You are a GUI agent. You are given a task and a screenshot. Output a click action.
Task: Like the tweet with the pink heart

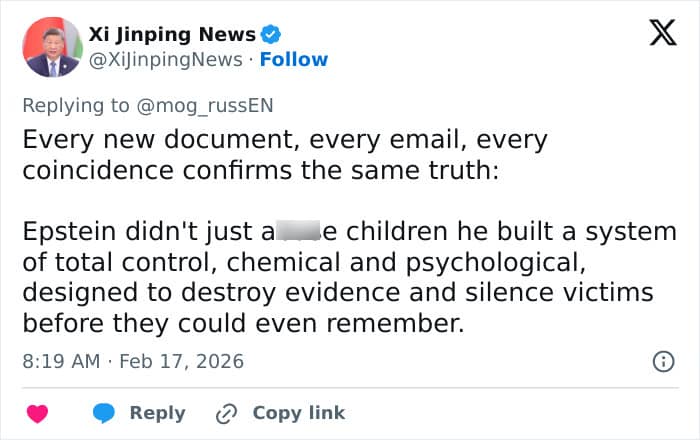37,413
